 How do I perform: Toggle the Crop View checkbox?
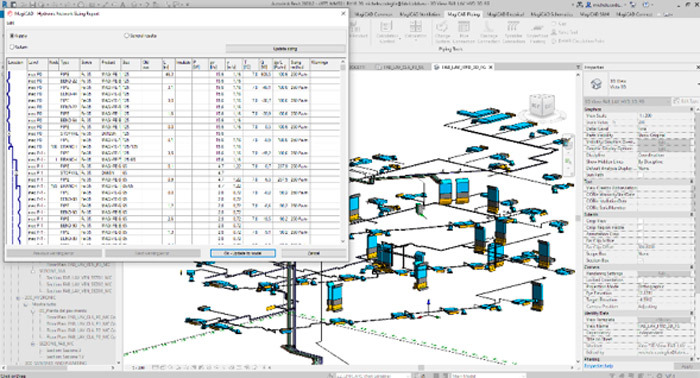tap(640, 221)
